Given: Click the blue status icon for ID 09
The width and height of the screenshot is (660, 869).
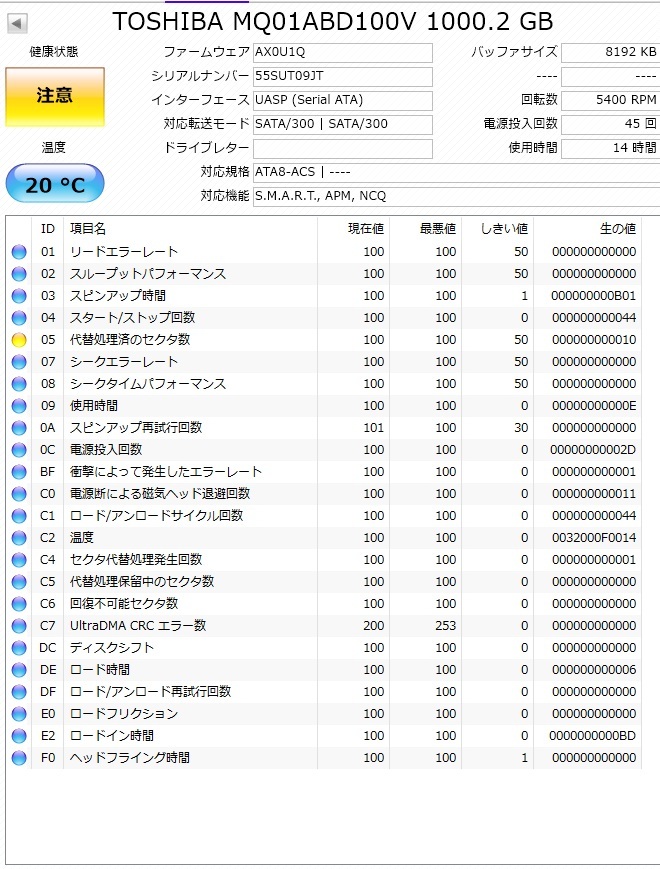Looking at the screenshot, I should pos(19,406).
